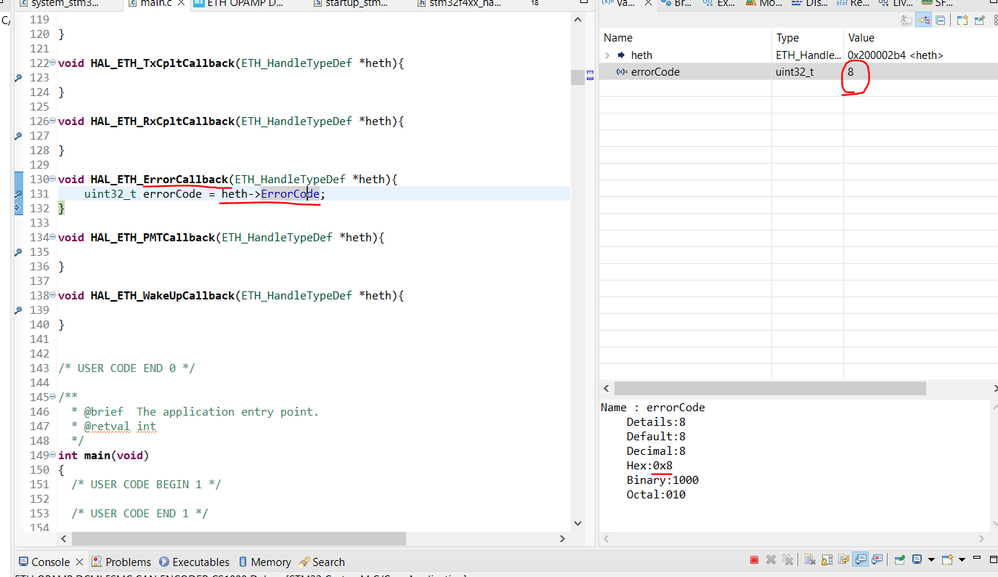Switch to the Registers view tab
Image resolution: width=998 pixels, height=577 pixels.
852,4
